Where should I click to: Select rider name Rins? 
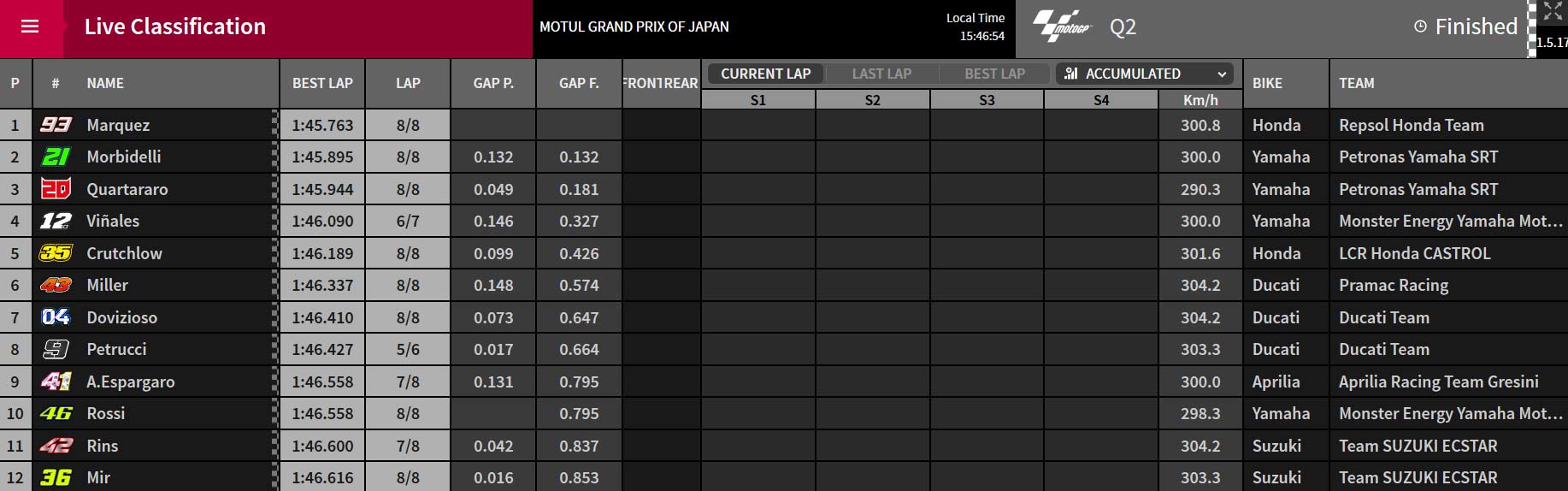pos(103,446)
